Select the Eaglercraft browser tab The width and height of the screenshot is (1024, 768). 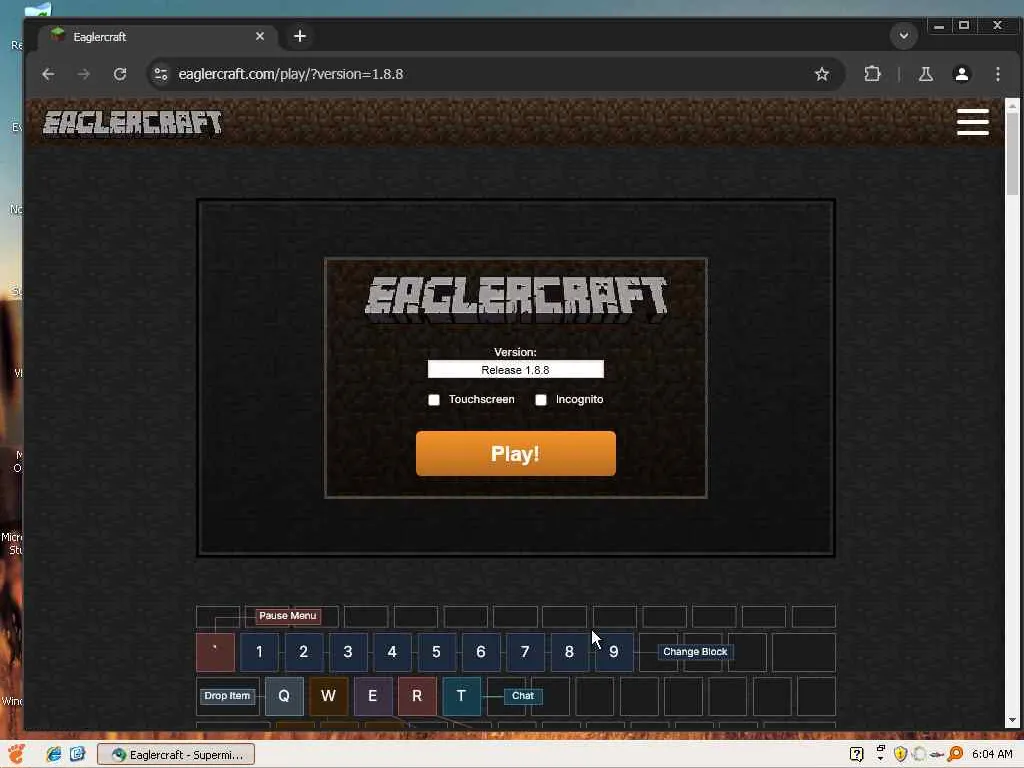click(x=157, y=37)
